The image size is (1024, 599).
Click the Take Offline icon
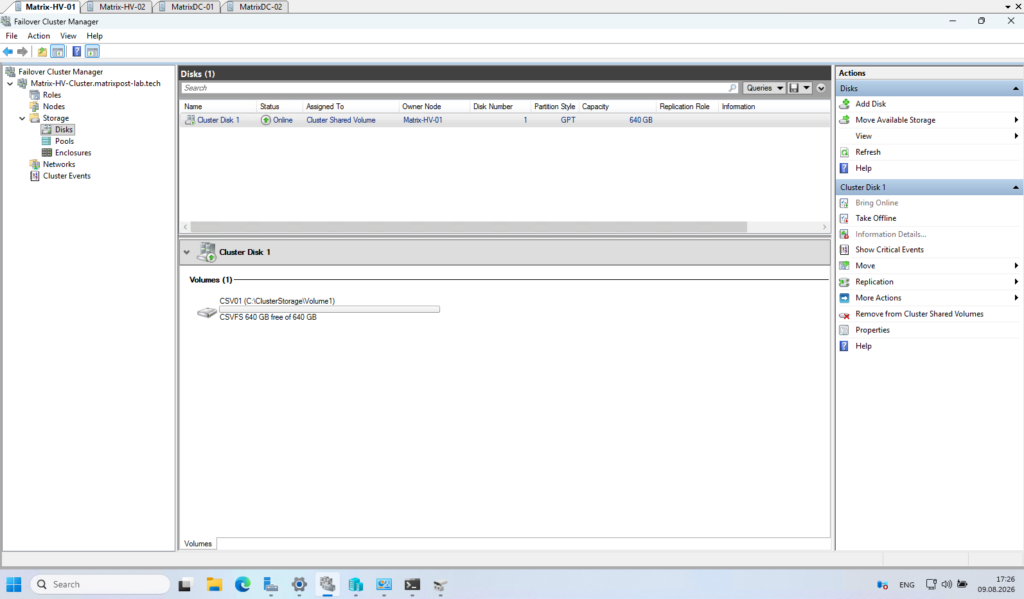(844, 218)
